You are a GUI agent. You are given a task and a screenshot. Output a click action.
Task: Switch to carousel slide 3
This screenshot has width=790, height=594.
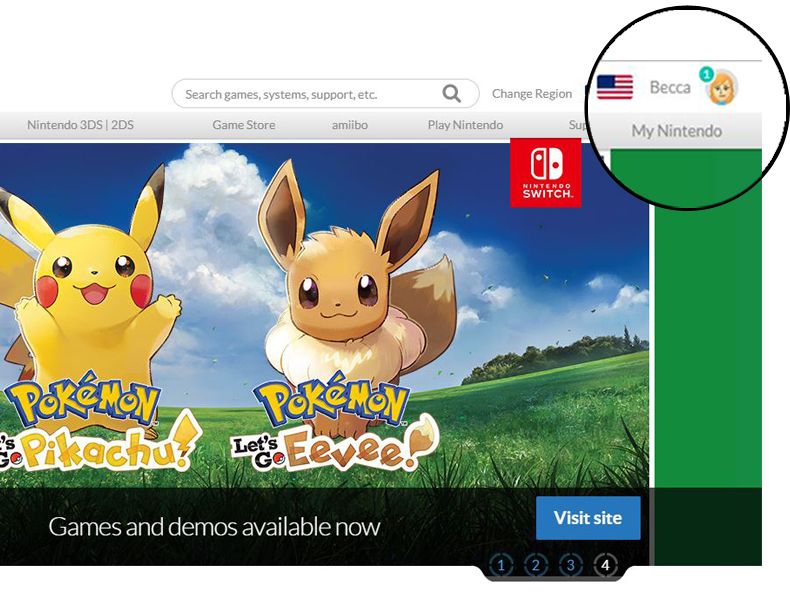(570, 565)
